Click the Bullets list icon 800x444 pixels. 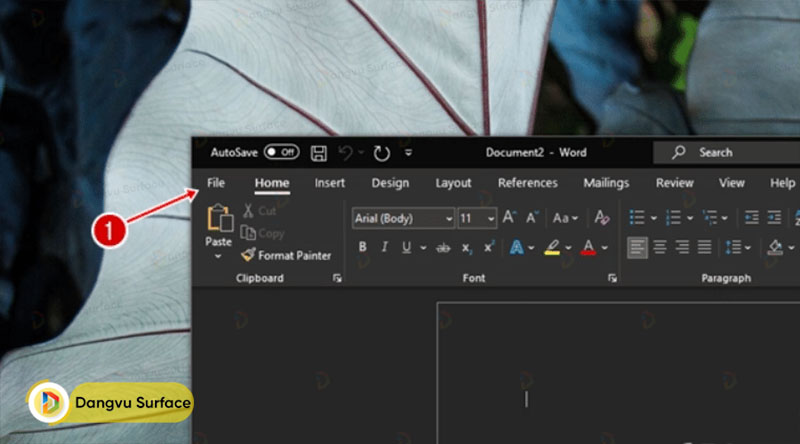coord(636,218)
